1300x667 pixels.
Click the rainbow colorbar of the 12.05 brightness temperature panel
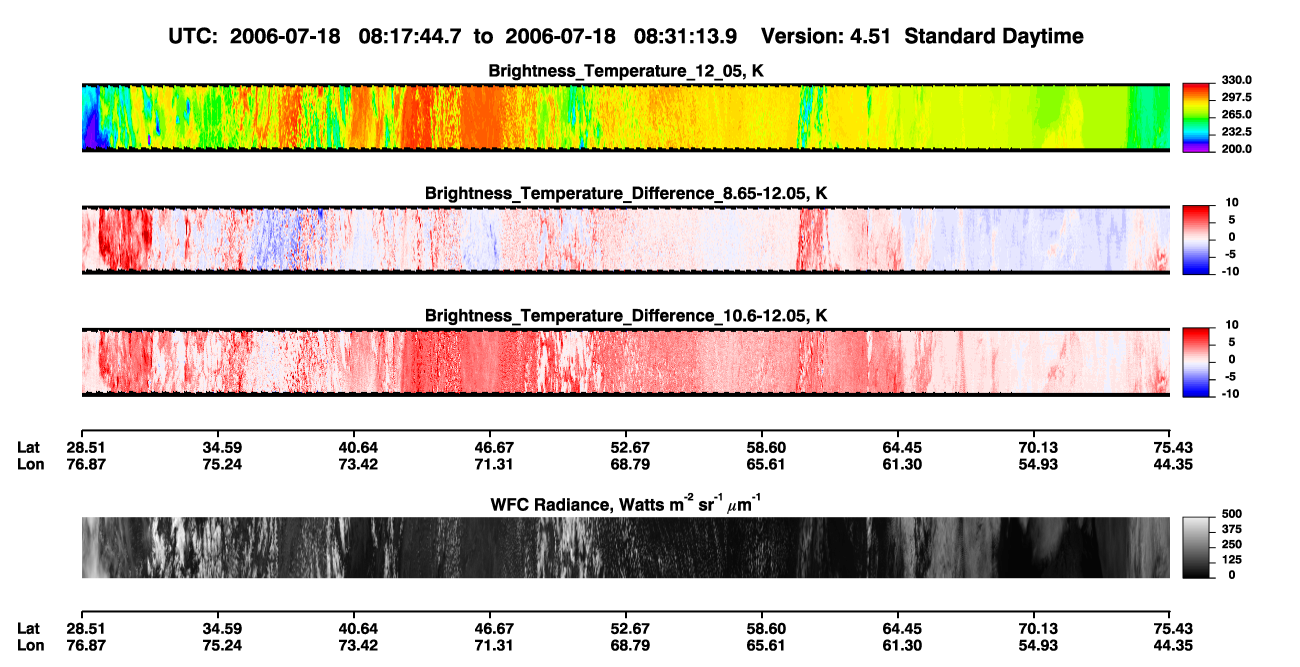click(1197, 117)
